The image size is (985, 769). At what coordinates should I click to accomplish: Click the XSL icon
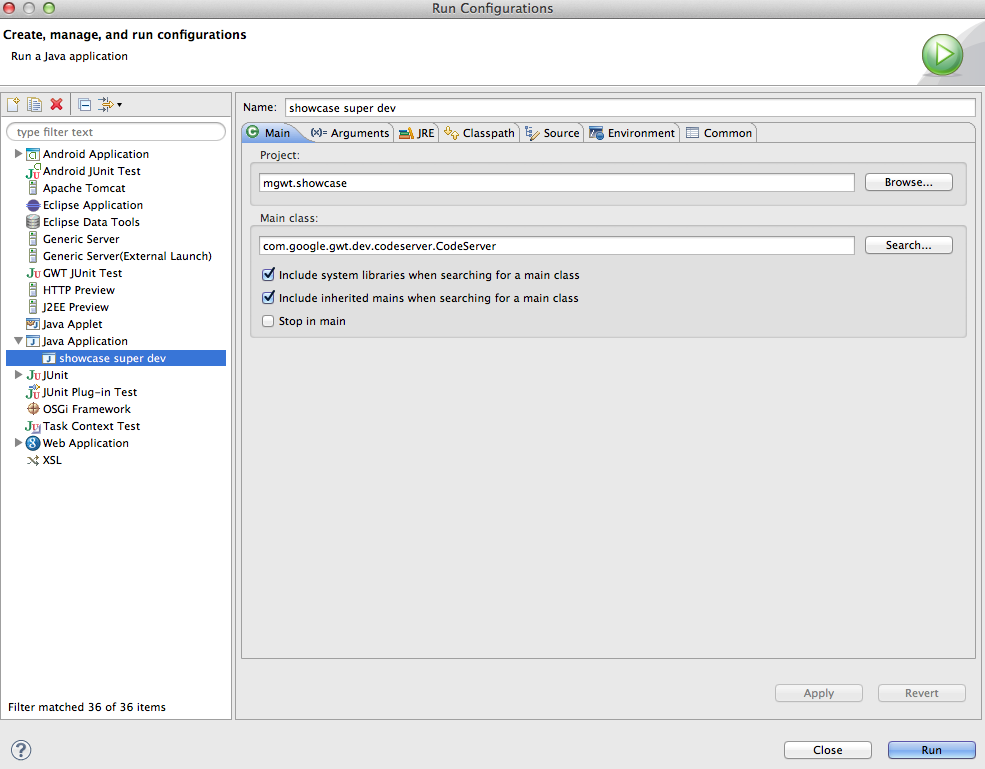[x=33, y=461]
